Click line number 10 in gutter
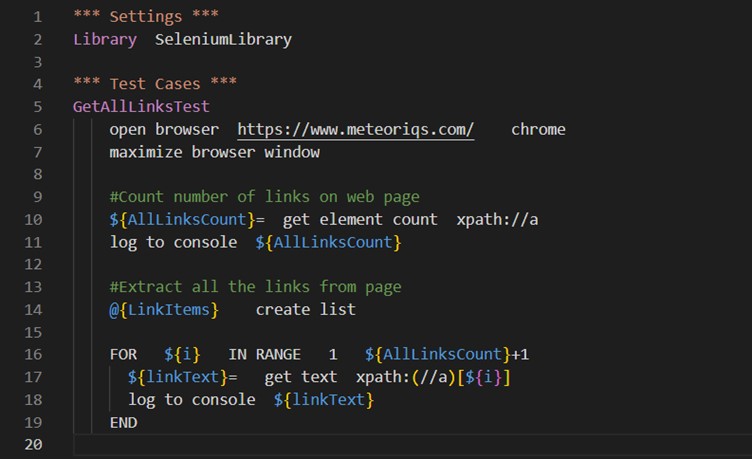This screenshot has height=459, width=752. pyautogui.click(x=33, y=220)
